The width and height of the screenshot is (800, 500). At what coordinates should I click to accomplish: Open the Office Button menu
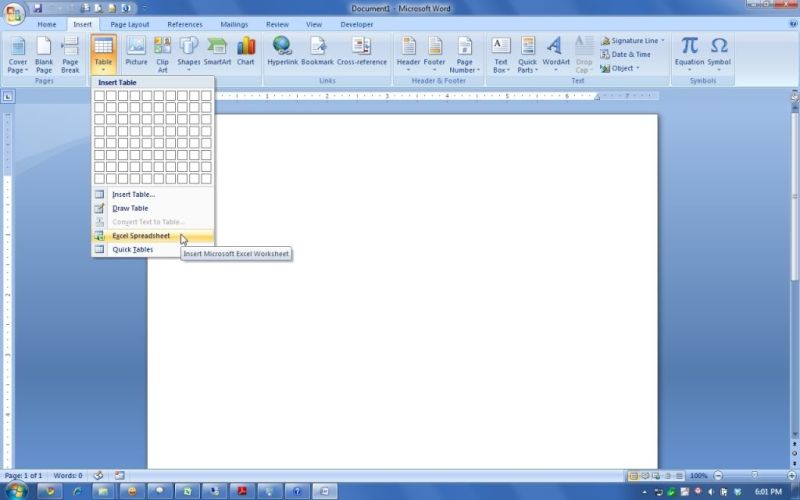click(14, 13)
